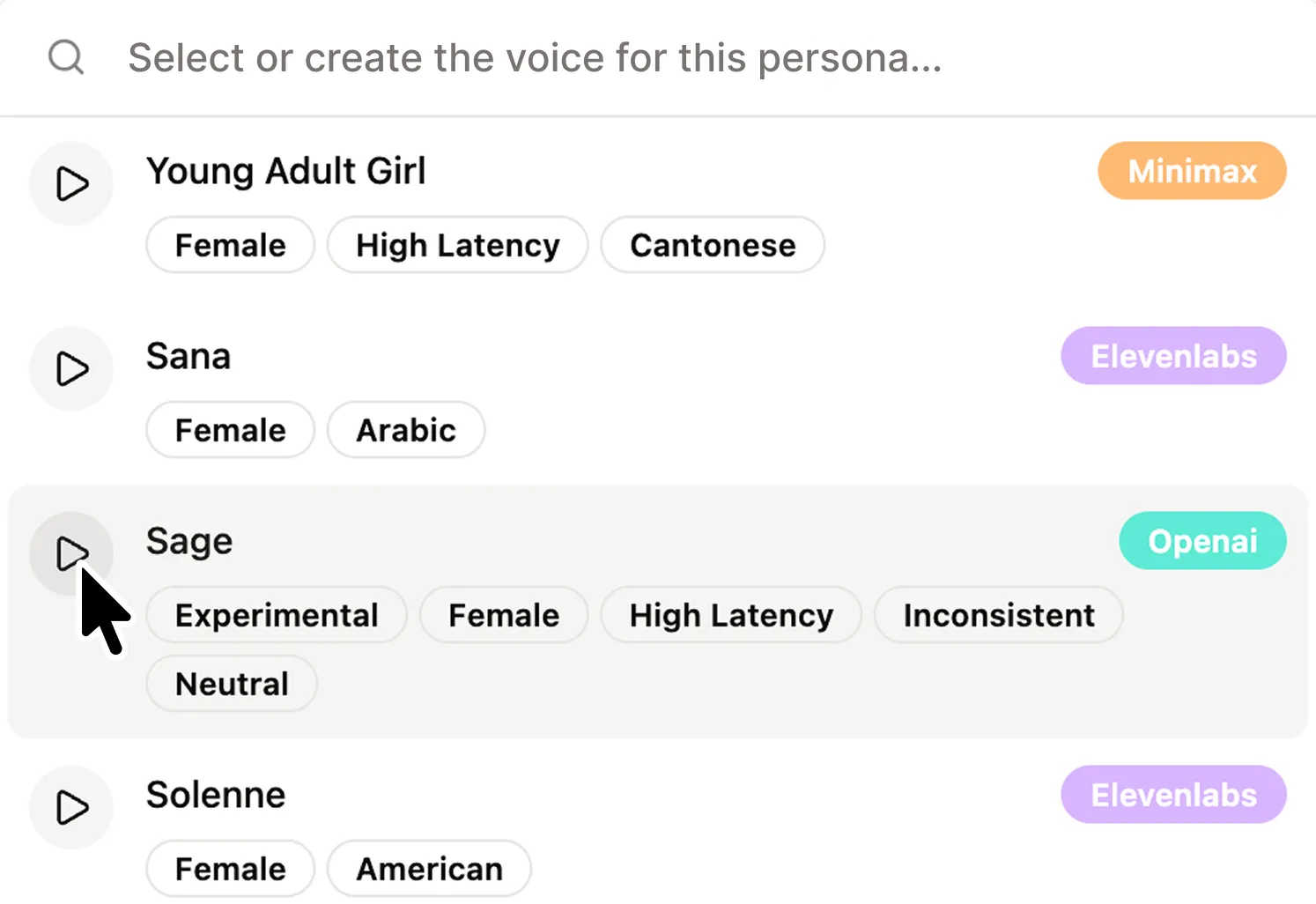Play the Sana voice sample
The width and height of the screenshot is (1316, 904).
[71, 368]
